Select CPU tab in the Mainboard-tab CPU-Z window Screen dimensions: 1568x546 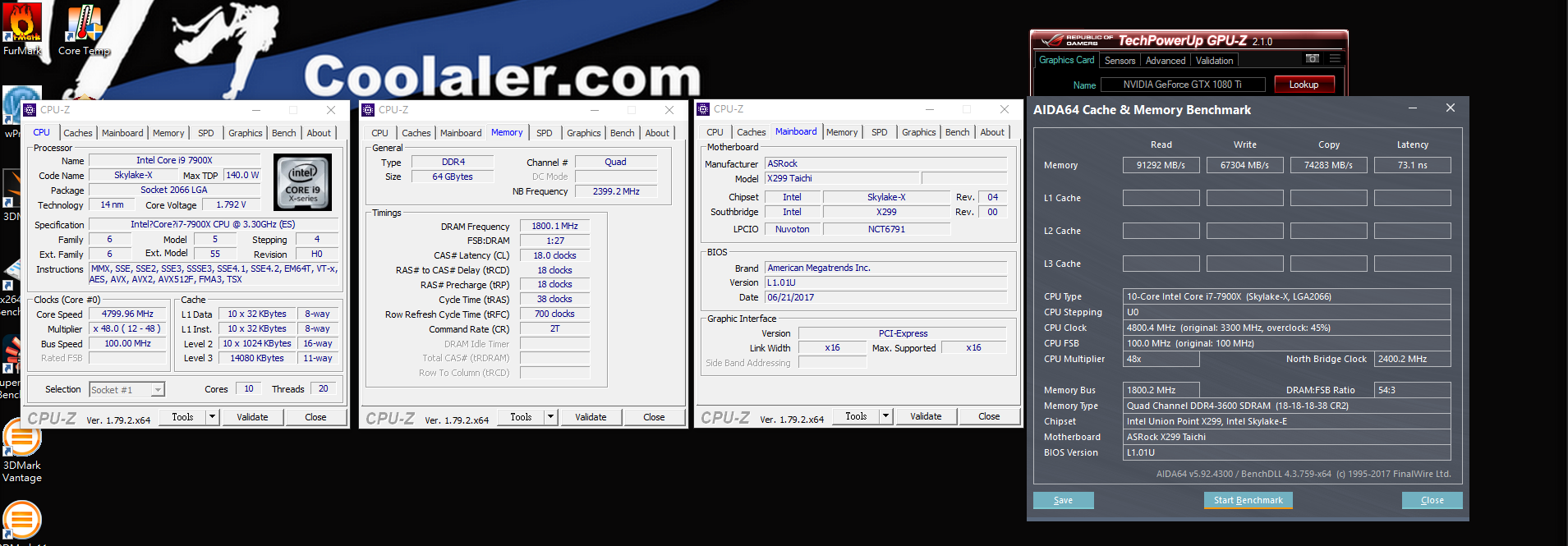715,132
